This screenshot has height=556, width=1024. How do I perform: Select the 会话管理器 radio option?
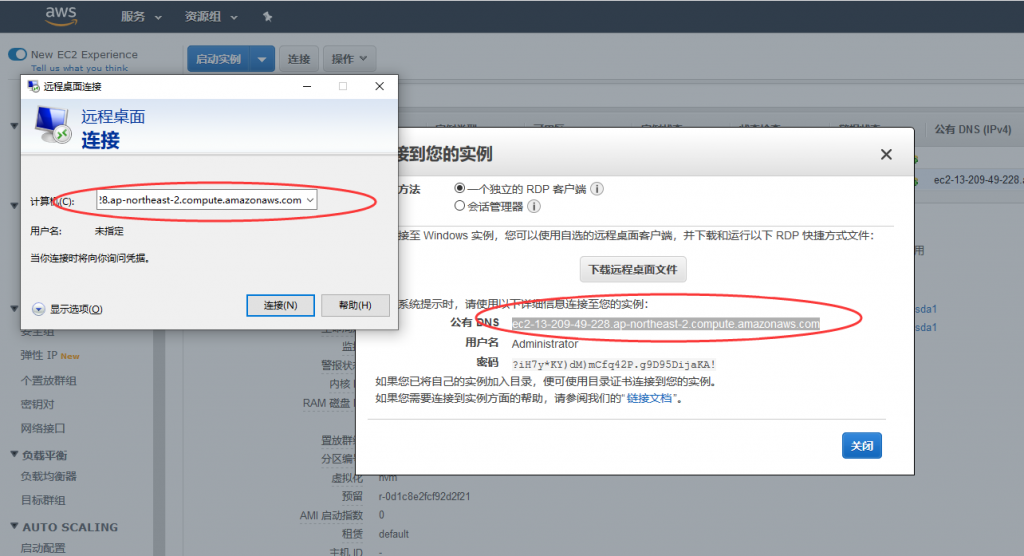[x=460, y=206]
